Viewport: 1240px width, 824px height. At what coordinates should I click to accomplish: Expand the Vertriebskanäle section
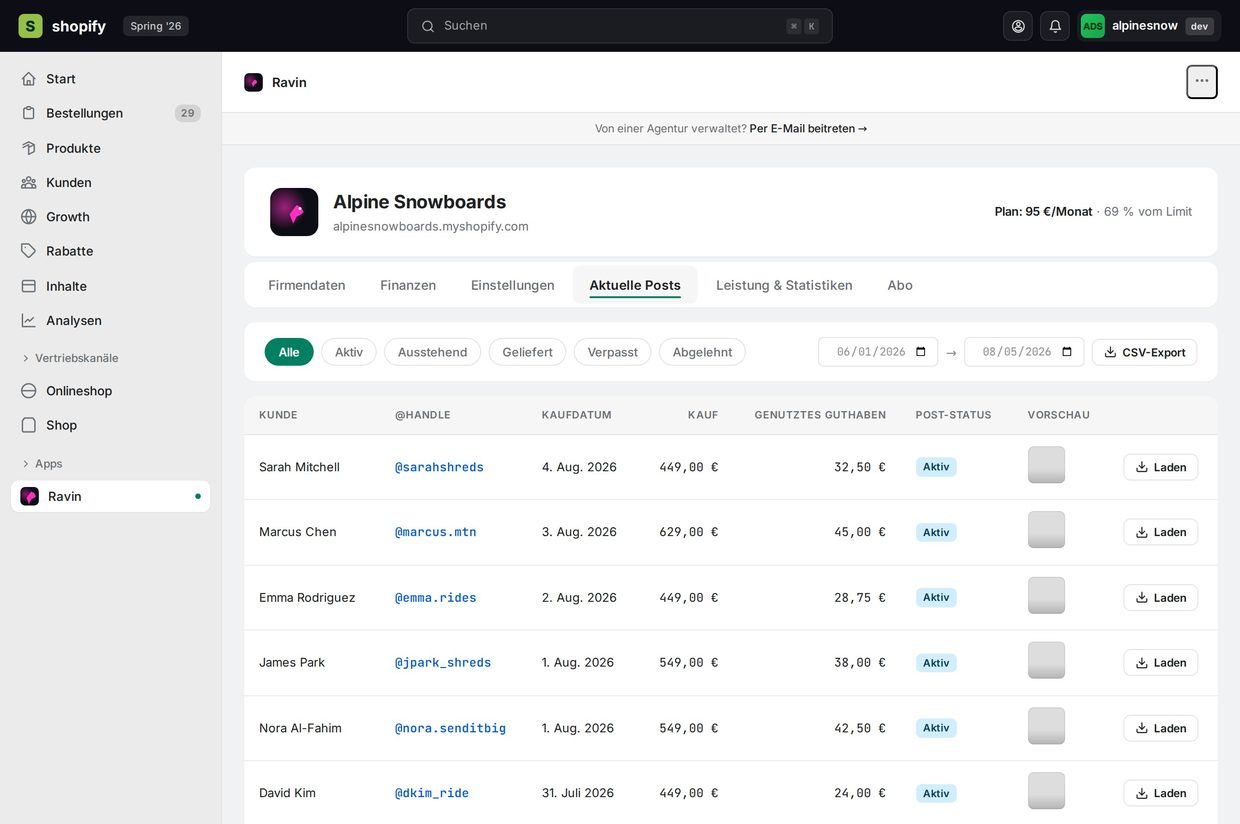pyautogui.click(x=69, y=358)
